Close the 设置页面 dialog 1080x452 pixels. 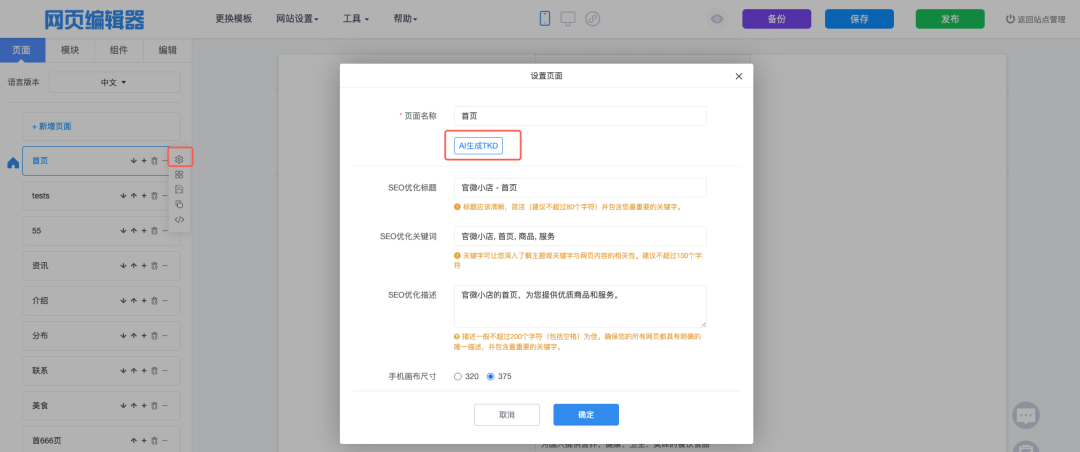(739, 76)
